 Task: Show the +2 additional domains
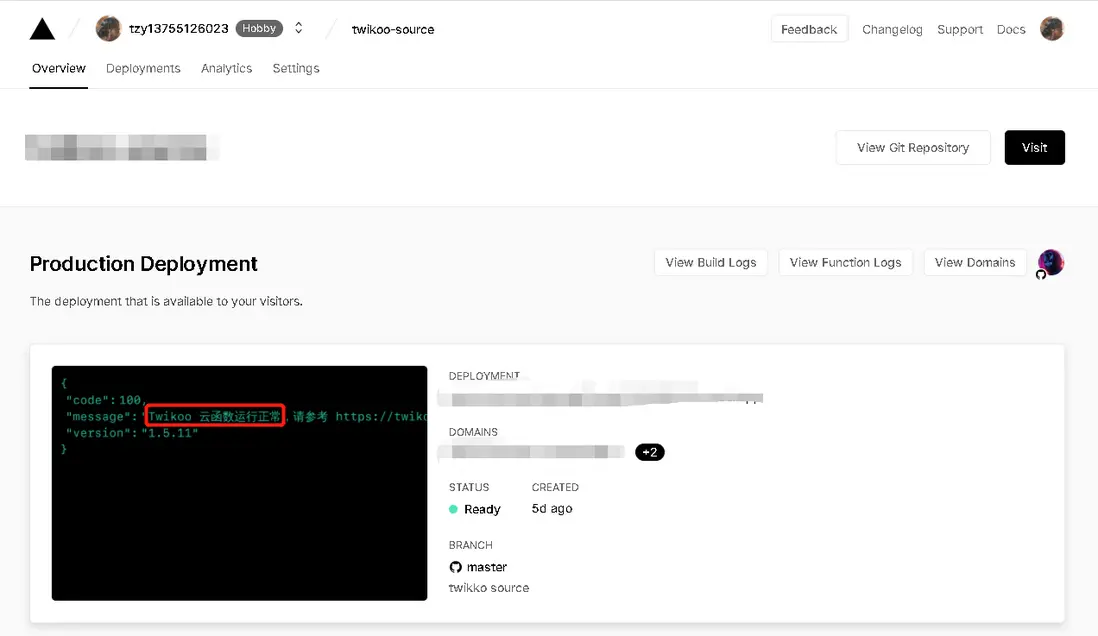point(650,452)
